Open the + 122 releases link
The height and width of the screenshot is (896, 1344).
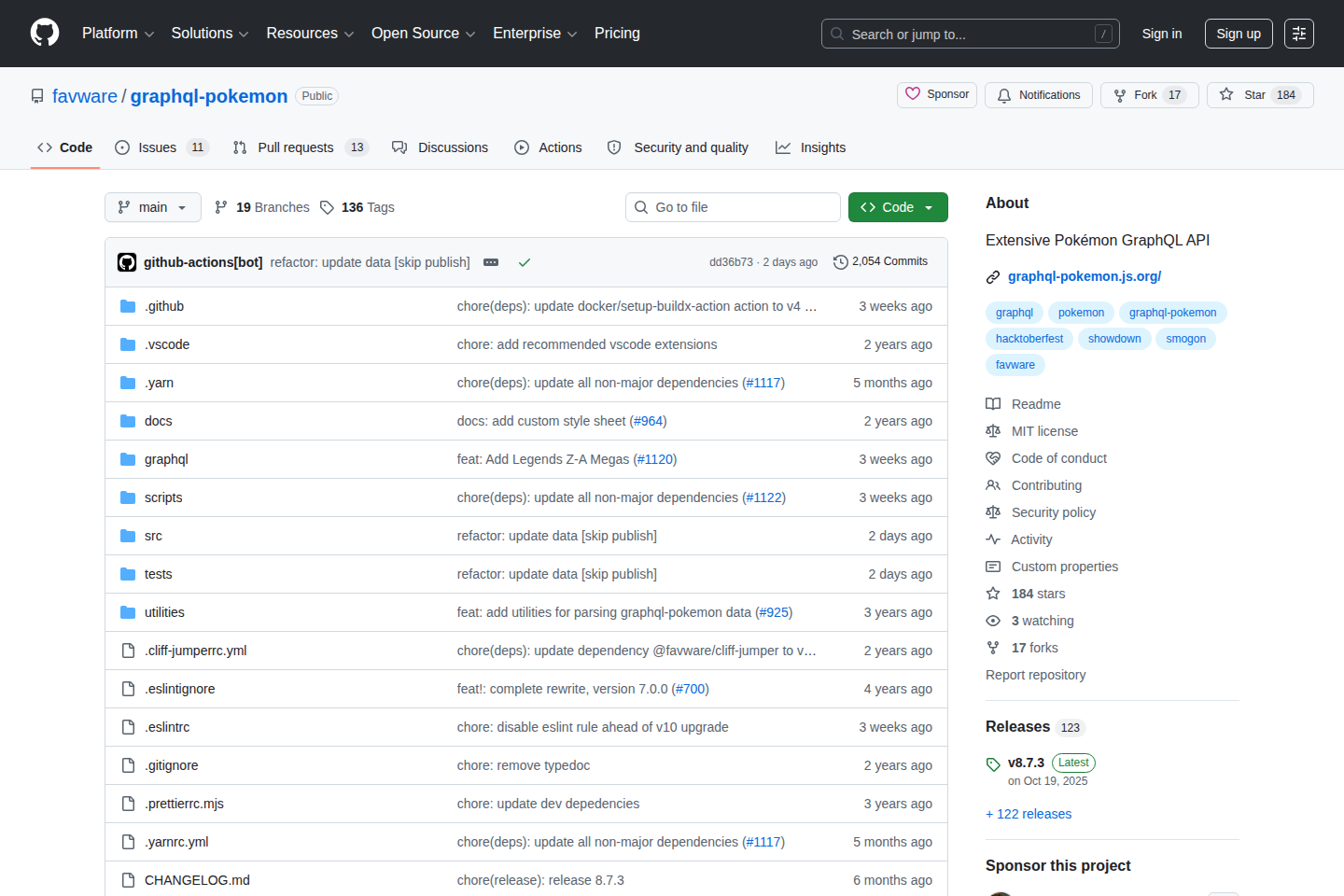pyautogui.click(x=1029, y=813)
